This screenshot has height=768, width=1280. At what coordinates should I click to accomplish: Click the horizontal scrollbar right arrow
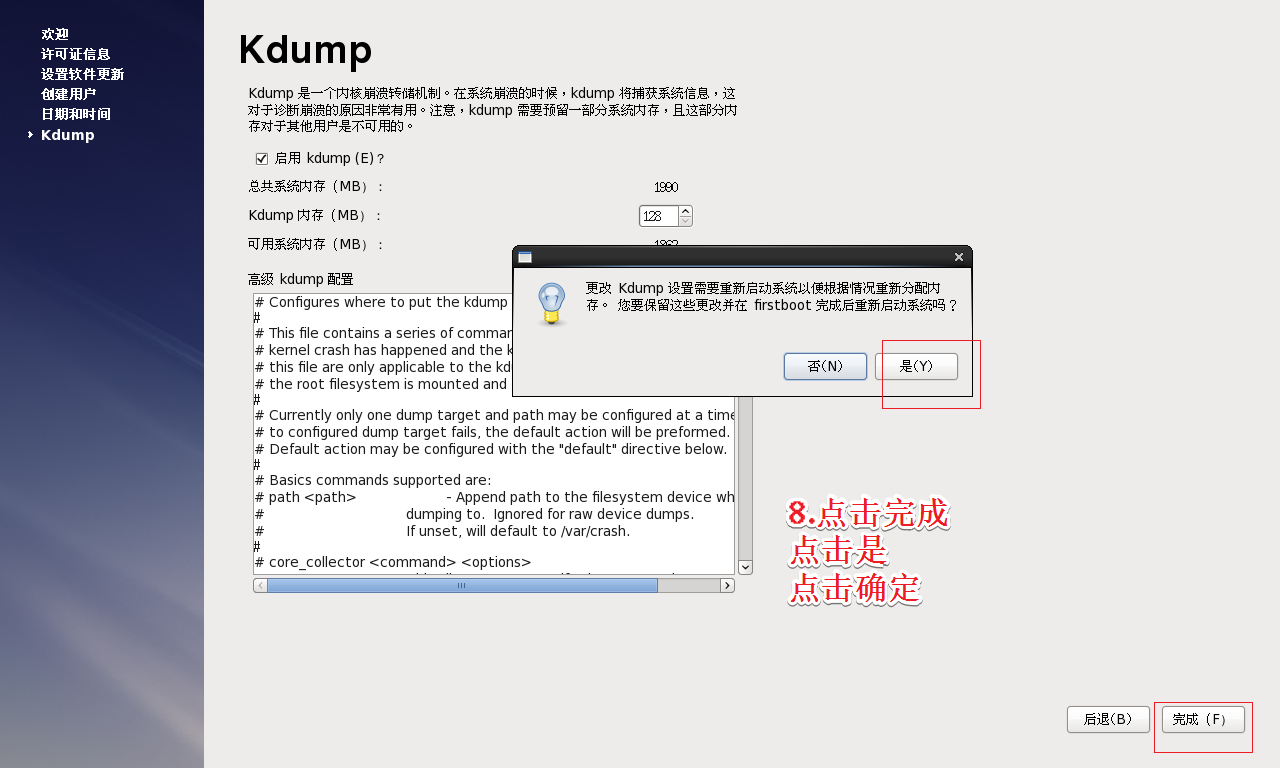(x=727, y=585)
